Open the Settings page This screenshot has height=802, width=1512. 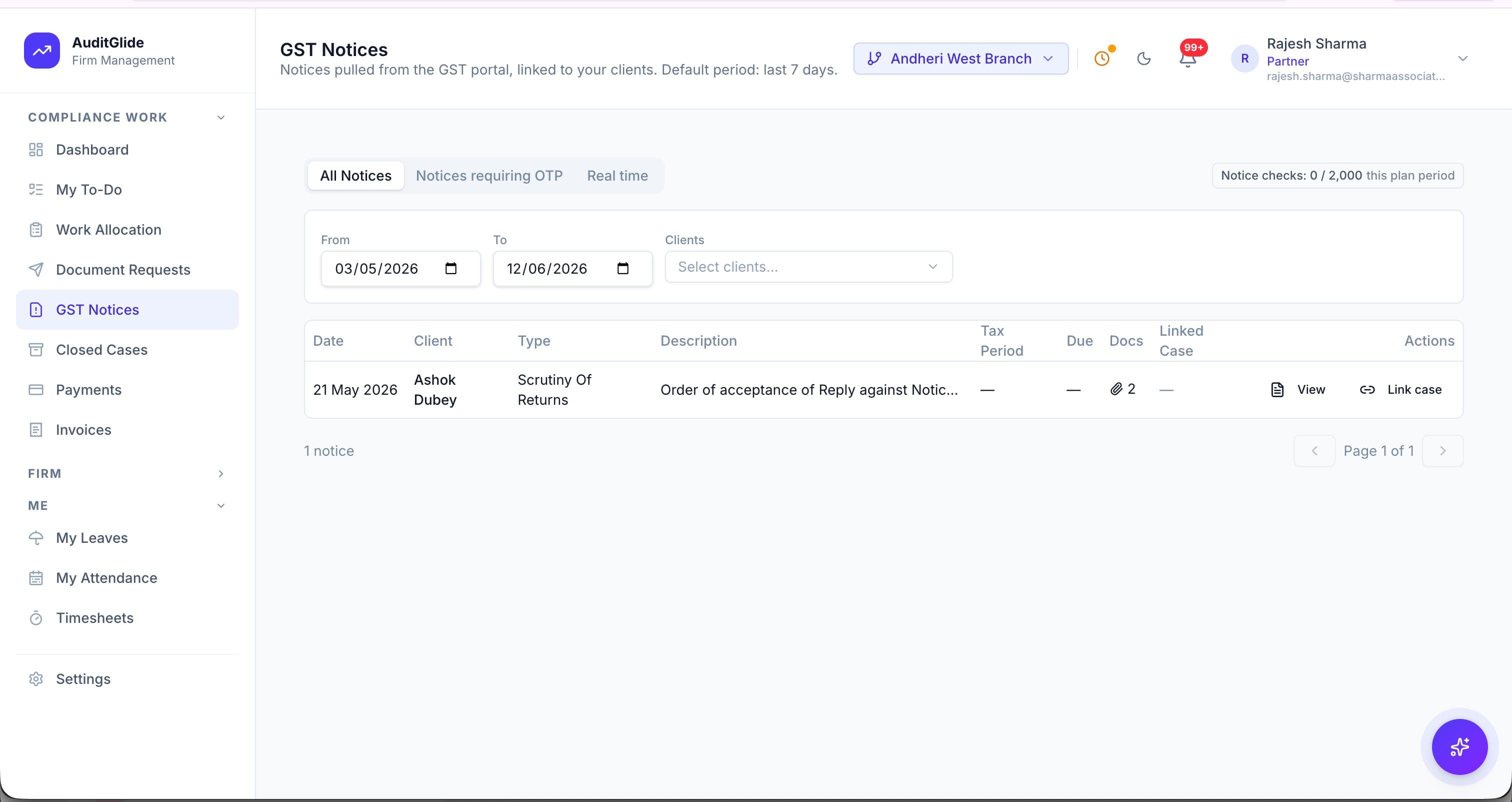127,679
